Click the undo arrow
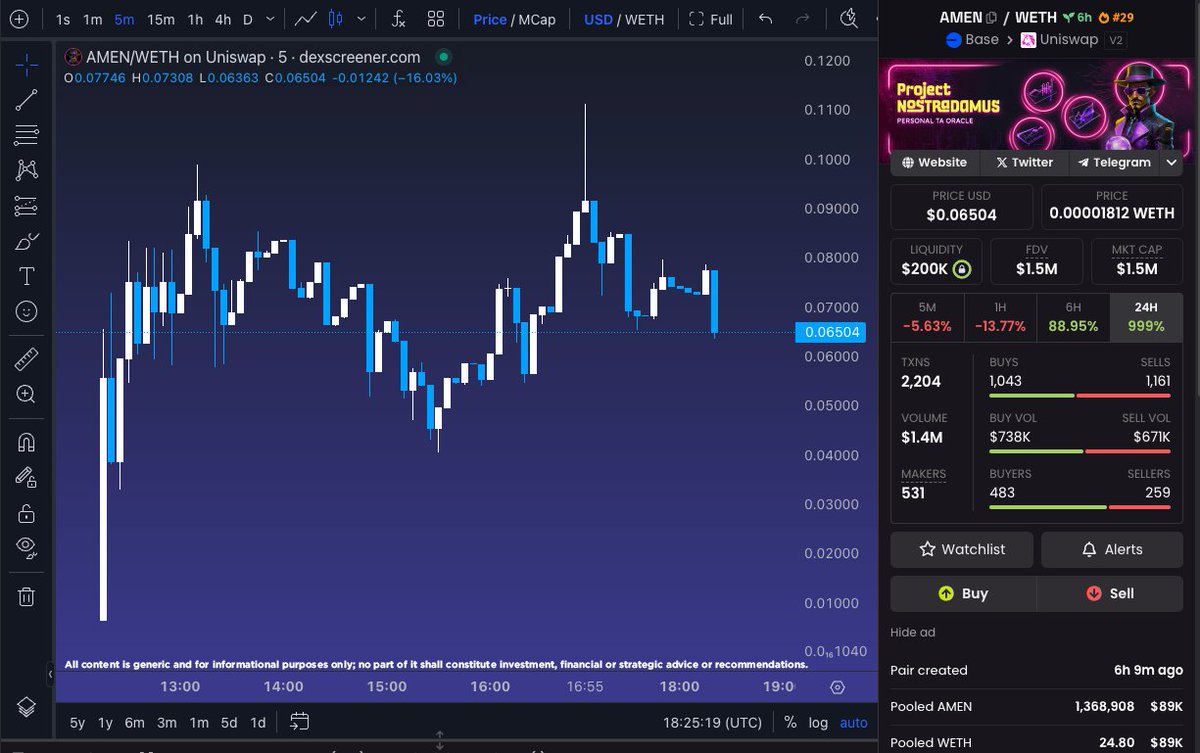The image size is (1200, 753). (x=766, y=19)
